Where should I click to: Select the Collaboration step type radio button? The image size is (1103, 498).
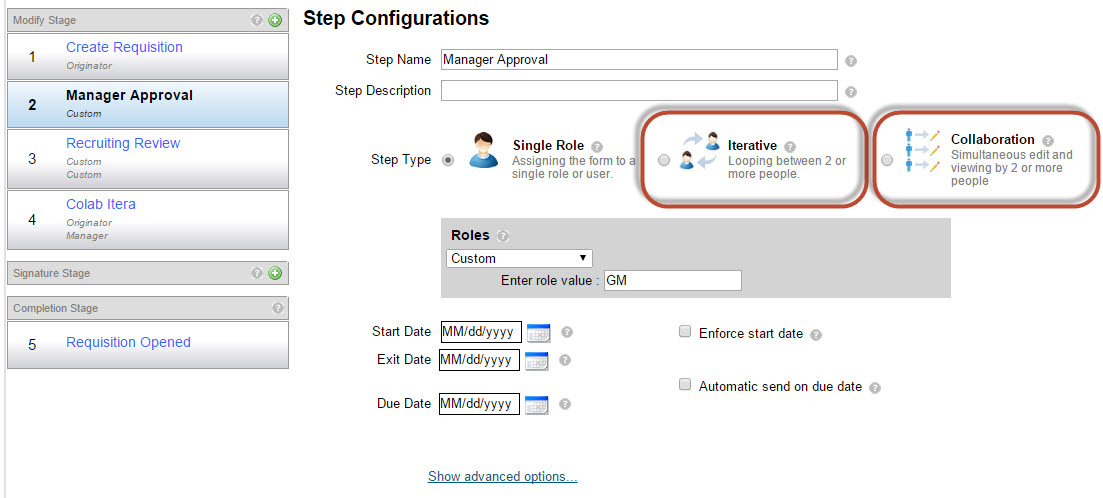[x=887, y=160]
